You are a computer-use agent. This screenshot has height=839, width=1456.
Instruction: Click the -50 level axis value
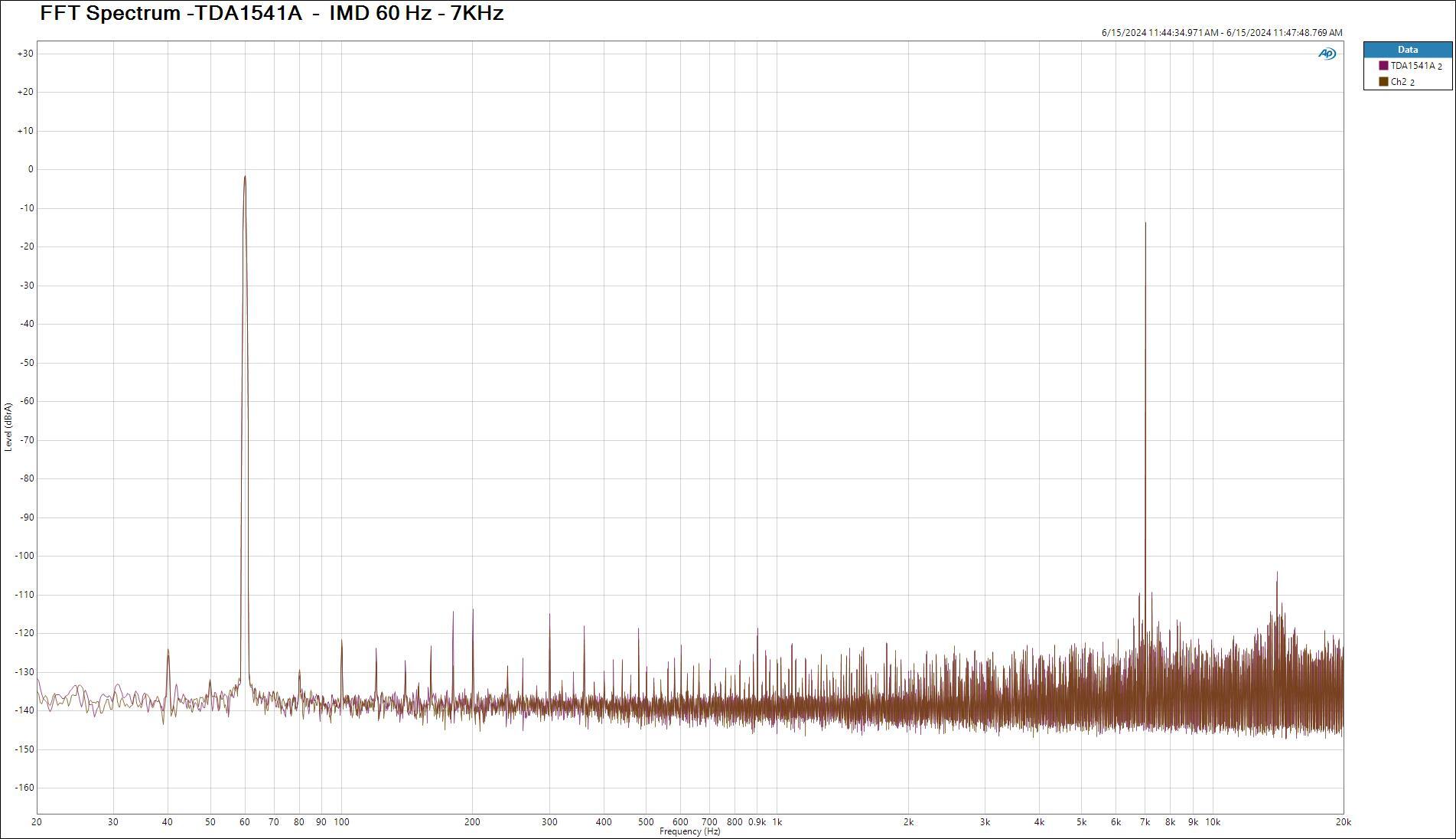pyautogui.click(x=25, y=363)
